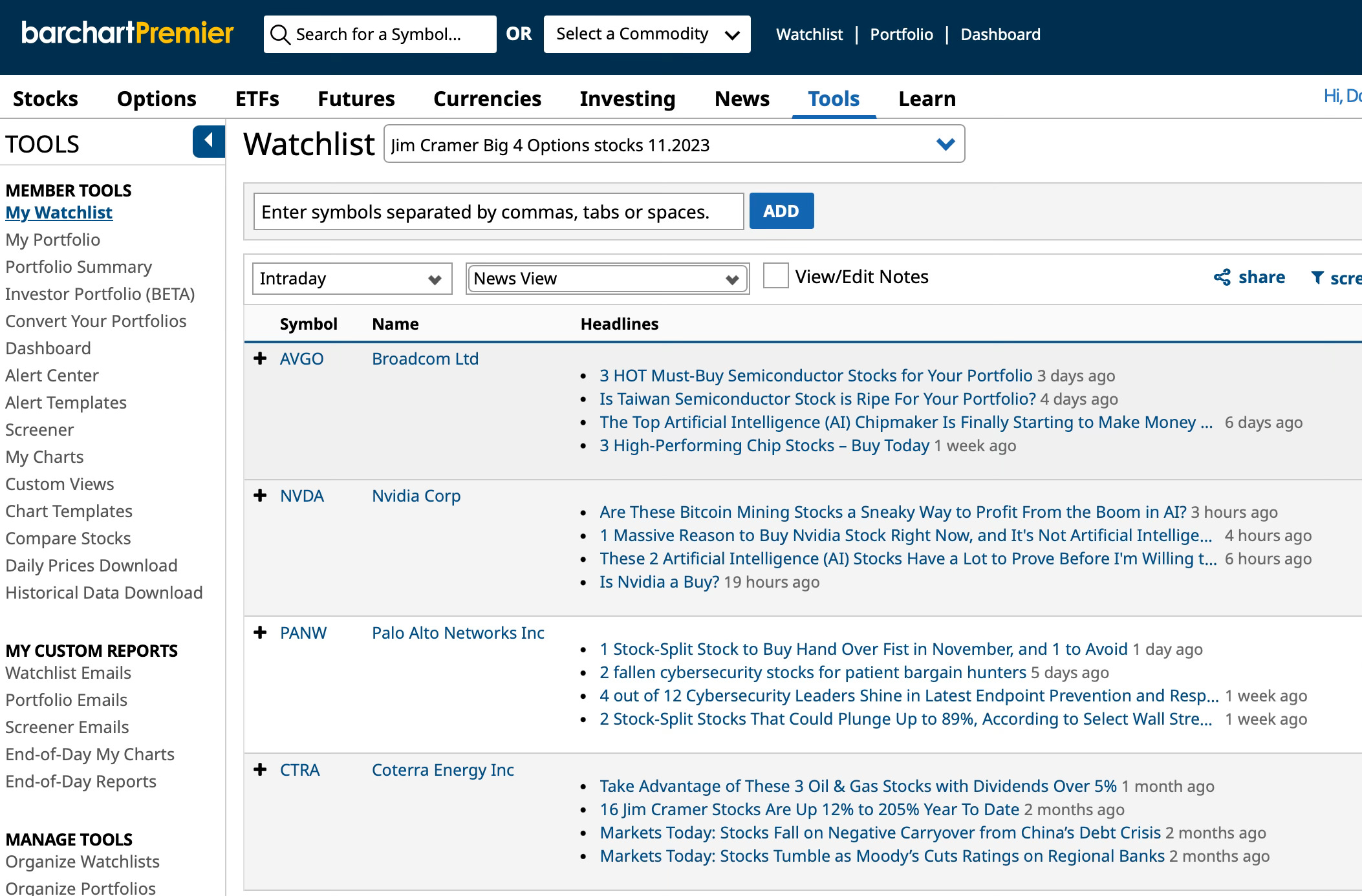Image resolution: width=1362 pixels, height=896 pixels.
Task: Click the AVGO symbol link
Action: [x=301, y=359]
